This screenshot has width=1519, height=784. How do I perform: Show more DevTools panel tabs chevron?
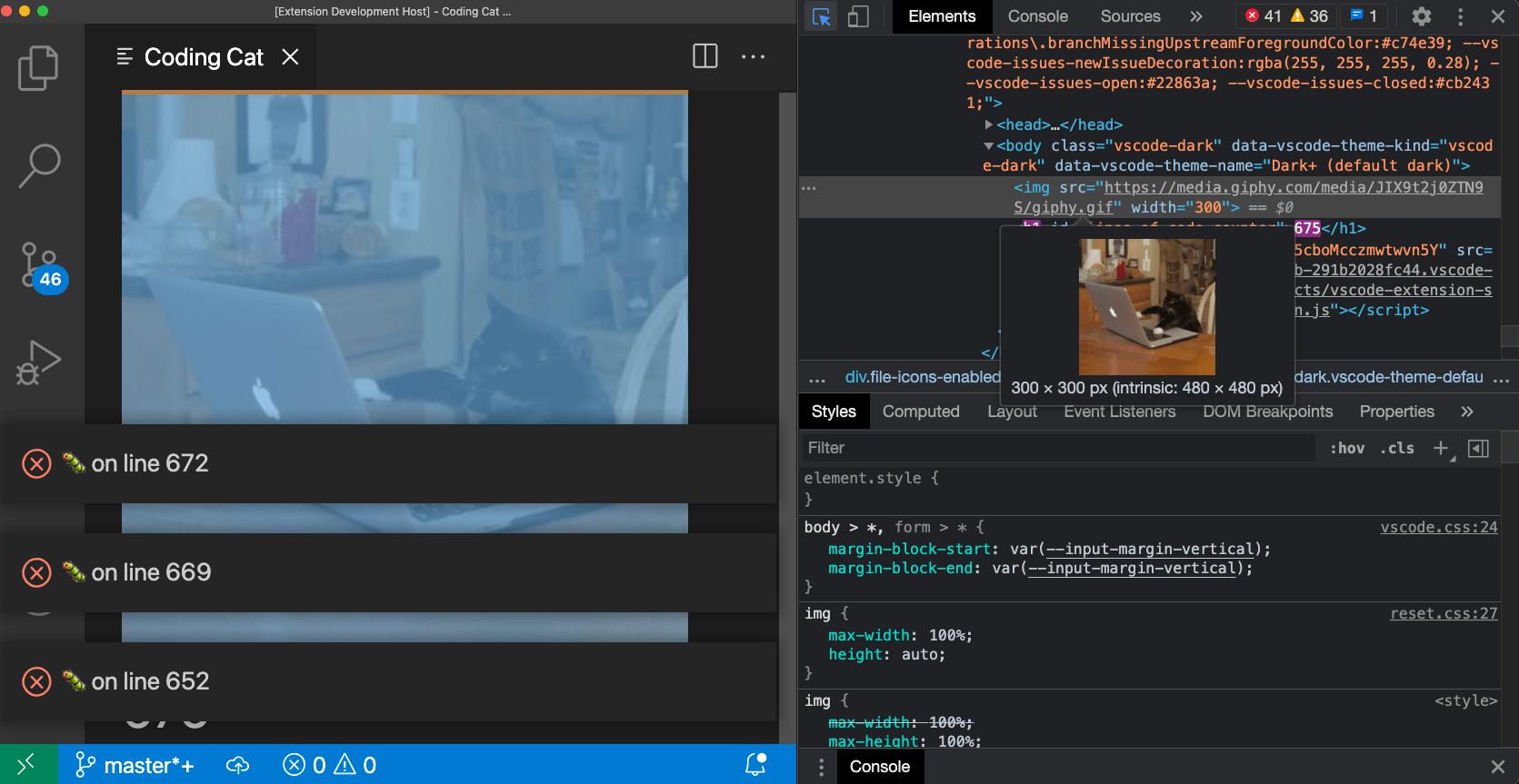point(1196,16)
